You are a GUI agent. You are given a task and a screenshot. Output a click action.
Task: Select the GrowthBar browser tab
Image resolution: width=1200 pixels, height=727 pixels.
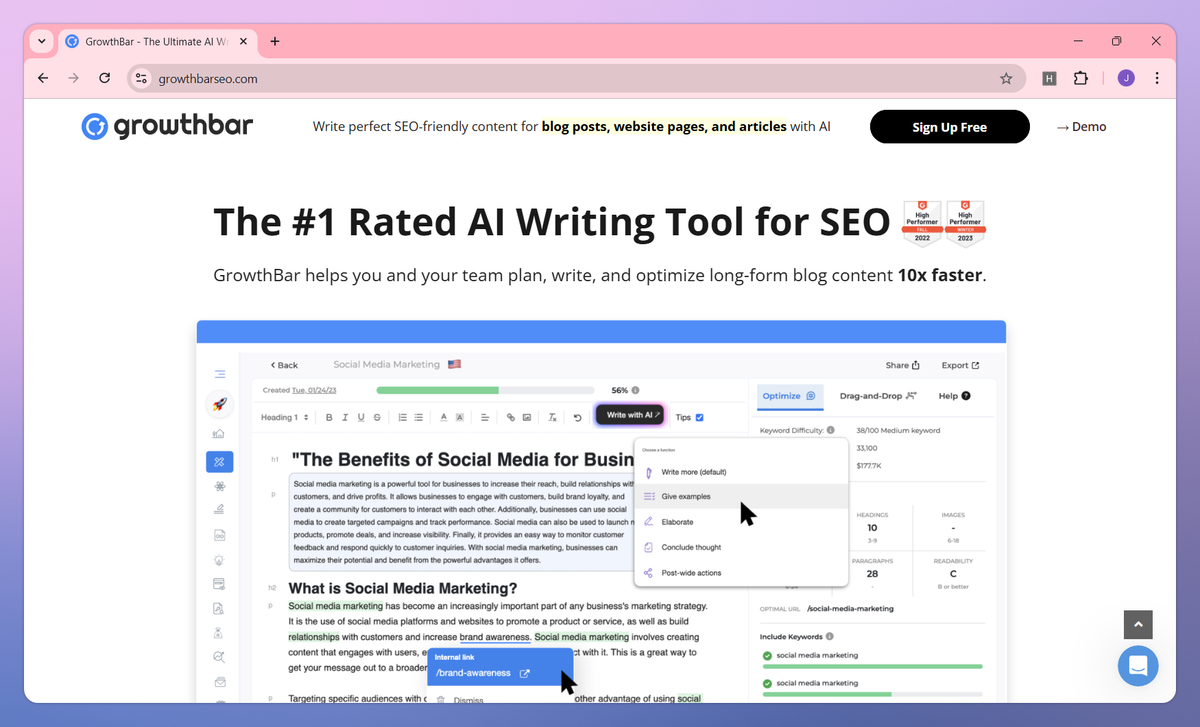point(157,41)
